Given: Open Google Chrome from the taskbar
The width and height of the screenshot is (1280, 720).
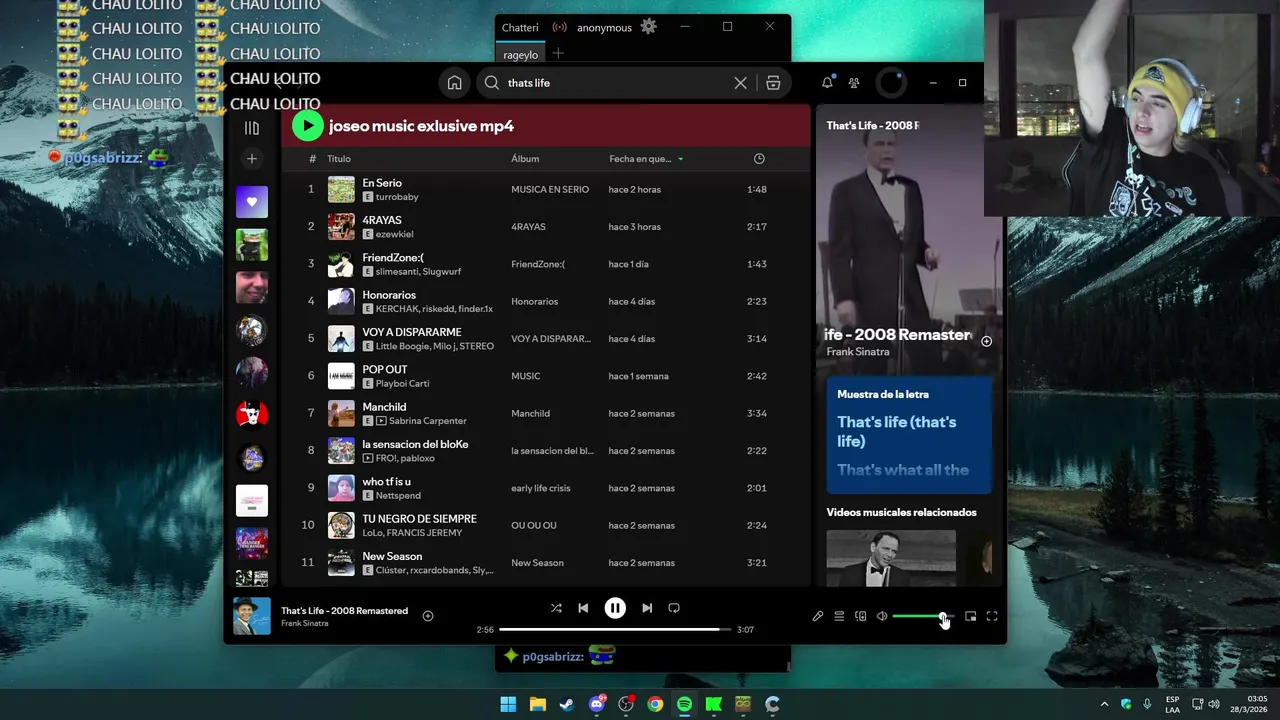Looking at the screenshot, I should point(655,704).
